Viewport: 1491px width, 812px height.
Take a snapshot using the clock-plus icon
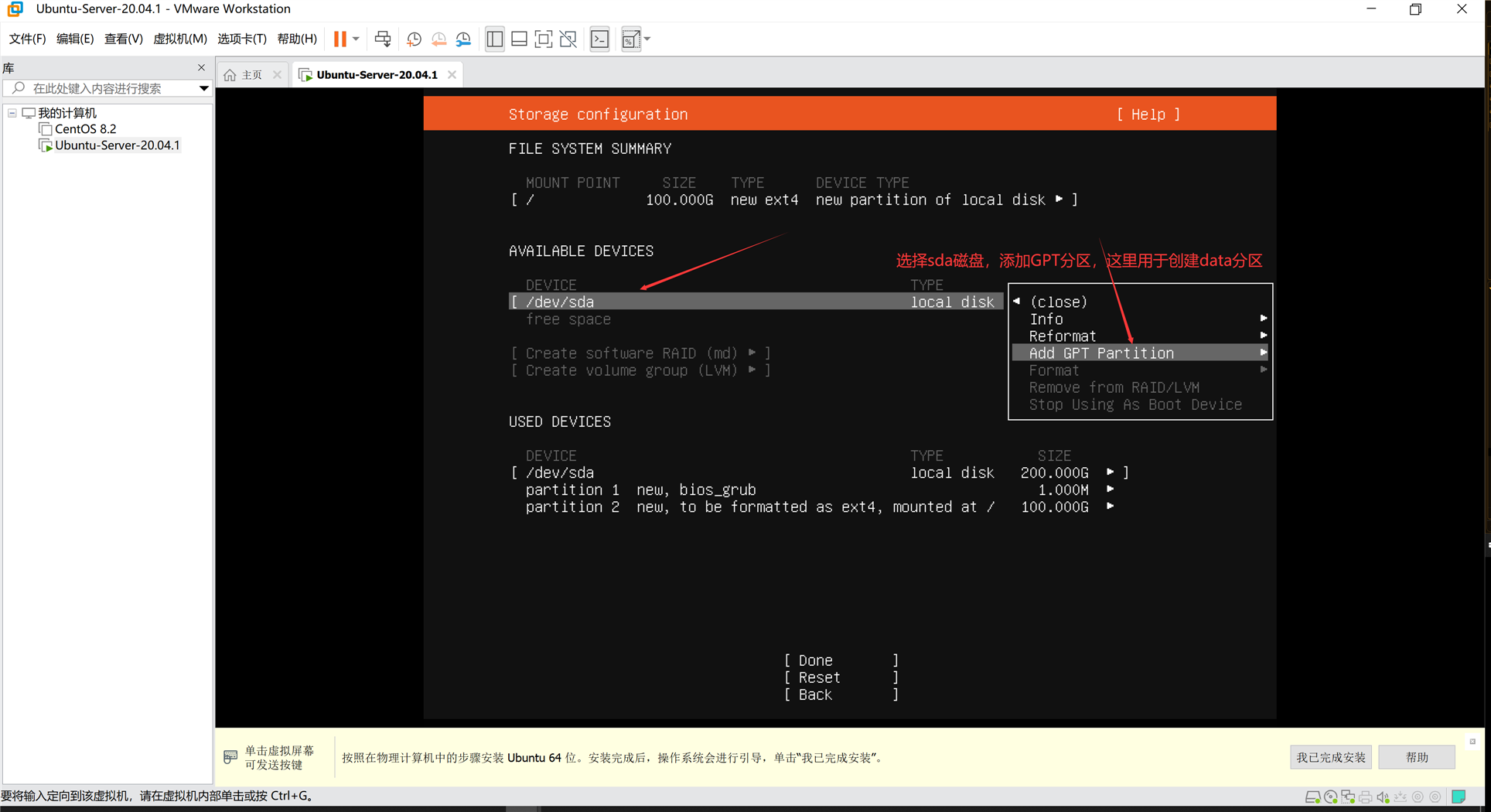click(414, 39)
